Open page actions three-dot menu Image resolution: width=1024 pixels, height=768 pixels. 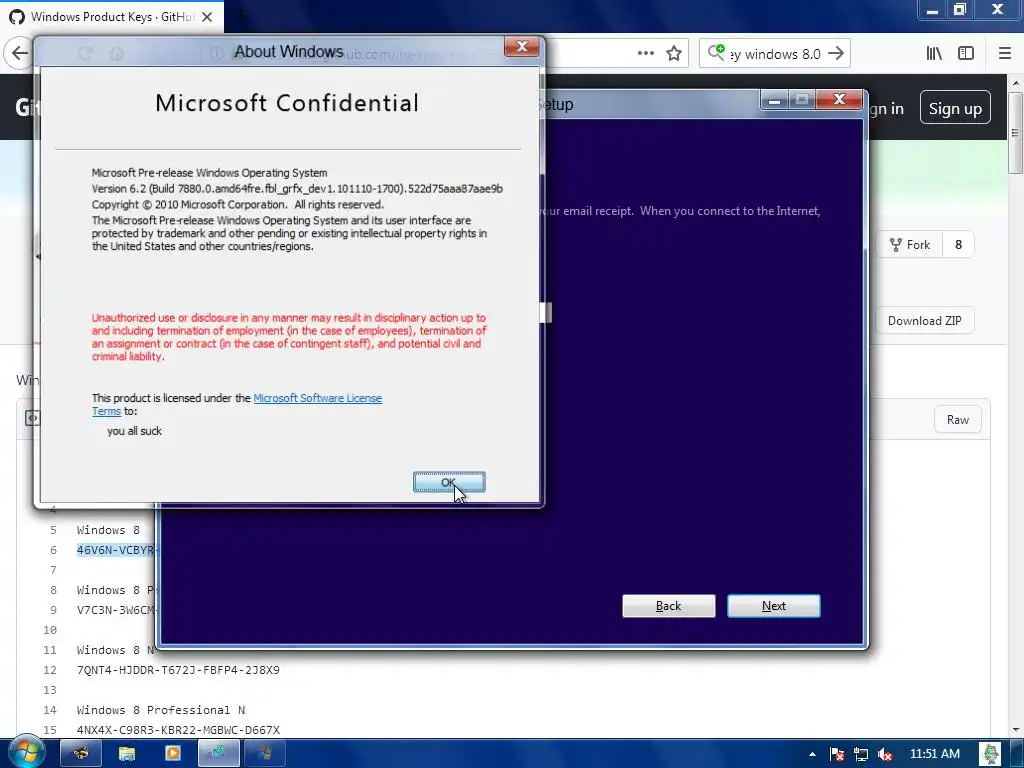click(645, 54)
